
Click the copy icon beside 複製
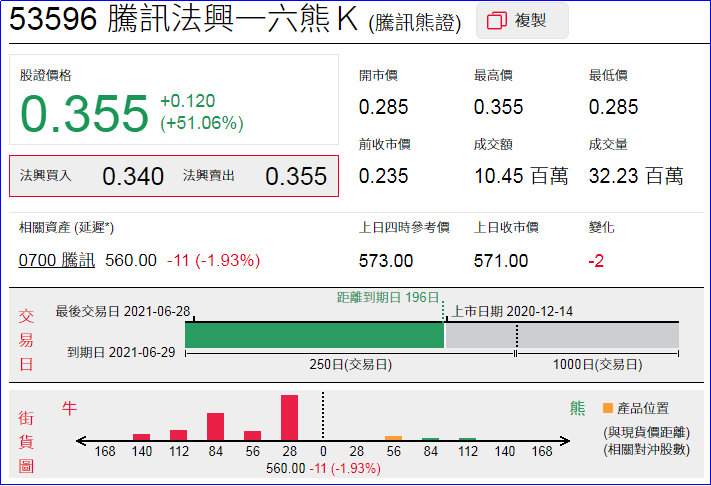(x=497, y=21)
